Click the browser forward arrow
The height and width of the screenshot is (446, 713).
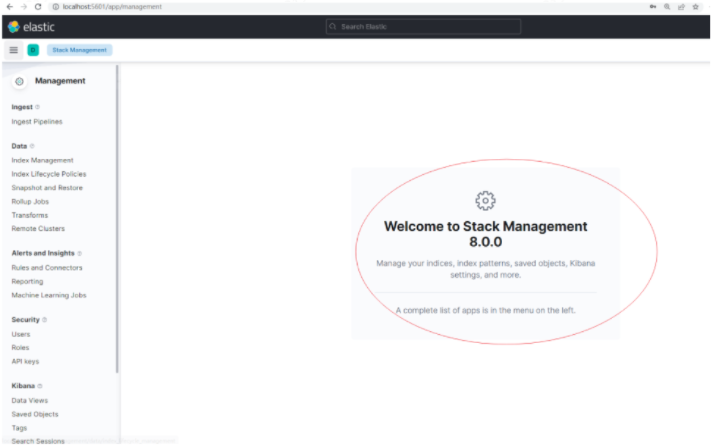coord(24,7)
